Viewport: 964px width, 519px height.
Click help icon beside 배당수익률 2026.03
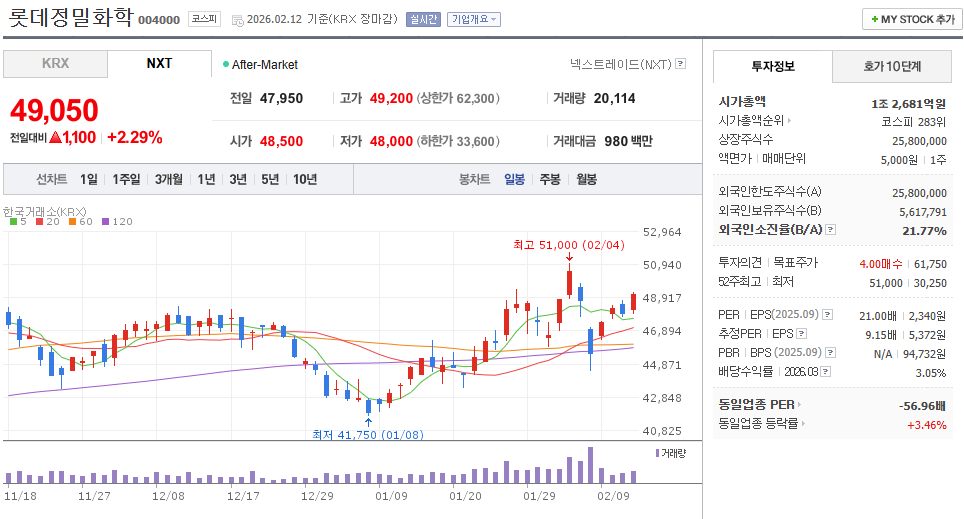pyautogui.click(x=826, y=371)
